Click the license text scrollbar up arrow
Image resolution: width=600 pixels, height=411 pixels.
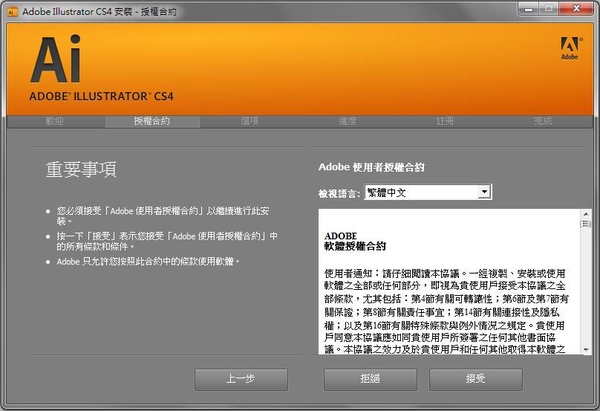click(x=586, y=214)
